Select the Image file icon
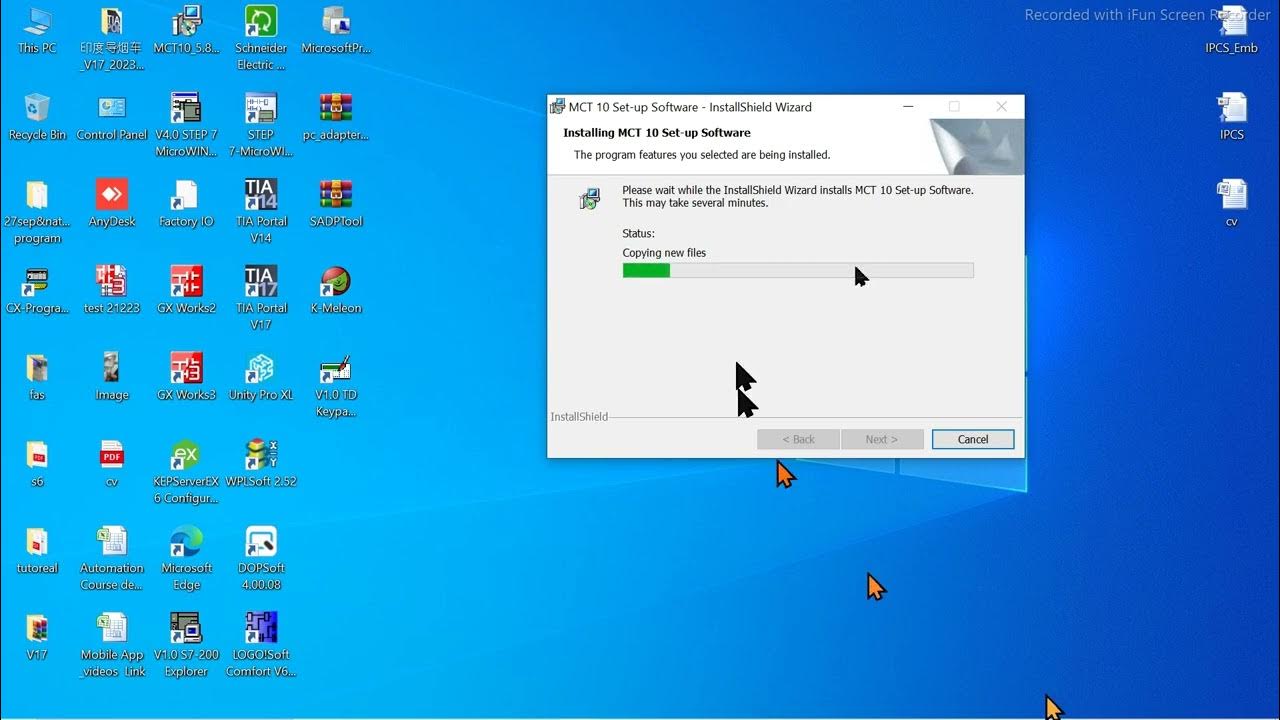 [112, 378]
